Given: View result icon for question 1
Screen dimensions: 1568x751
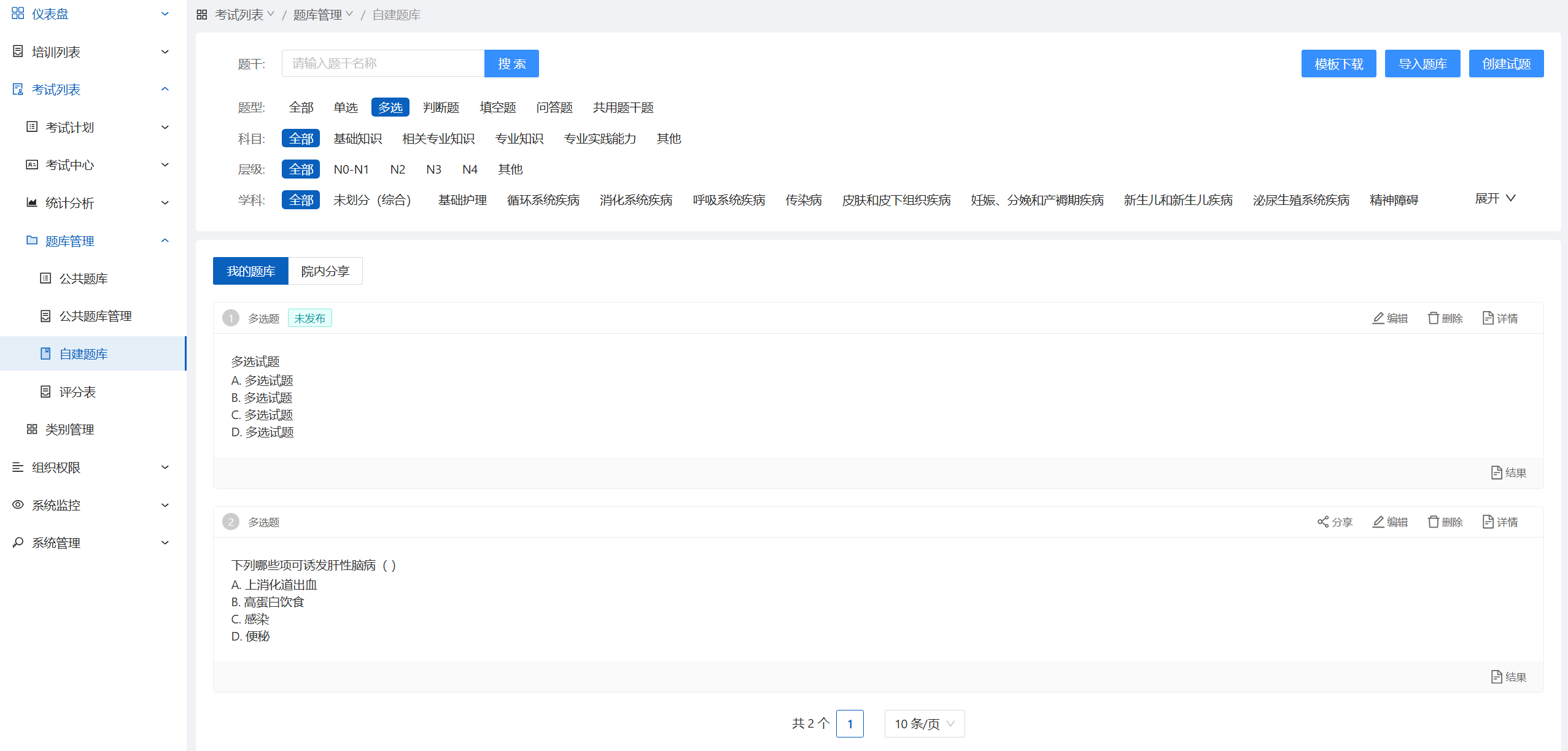Looking at the screenshot, I should click(x=1496, y=472).
